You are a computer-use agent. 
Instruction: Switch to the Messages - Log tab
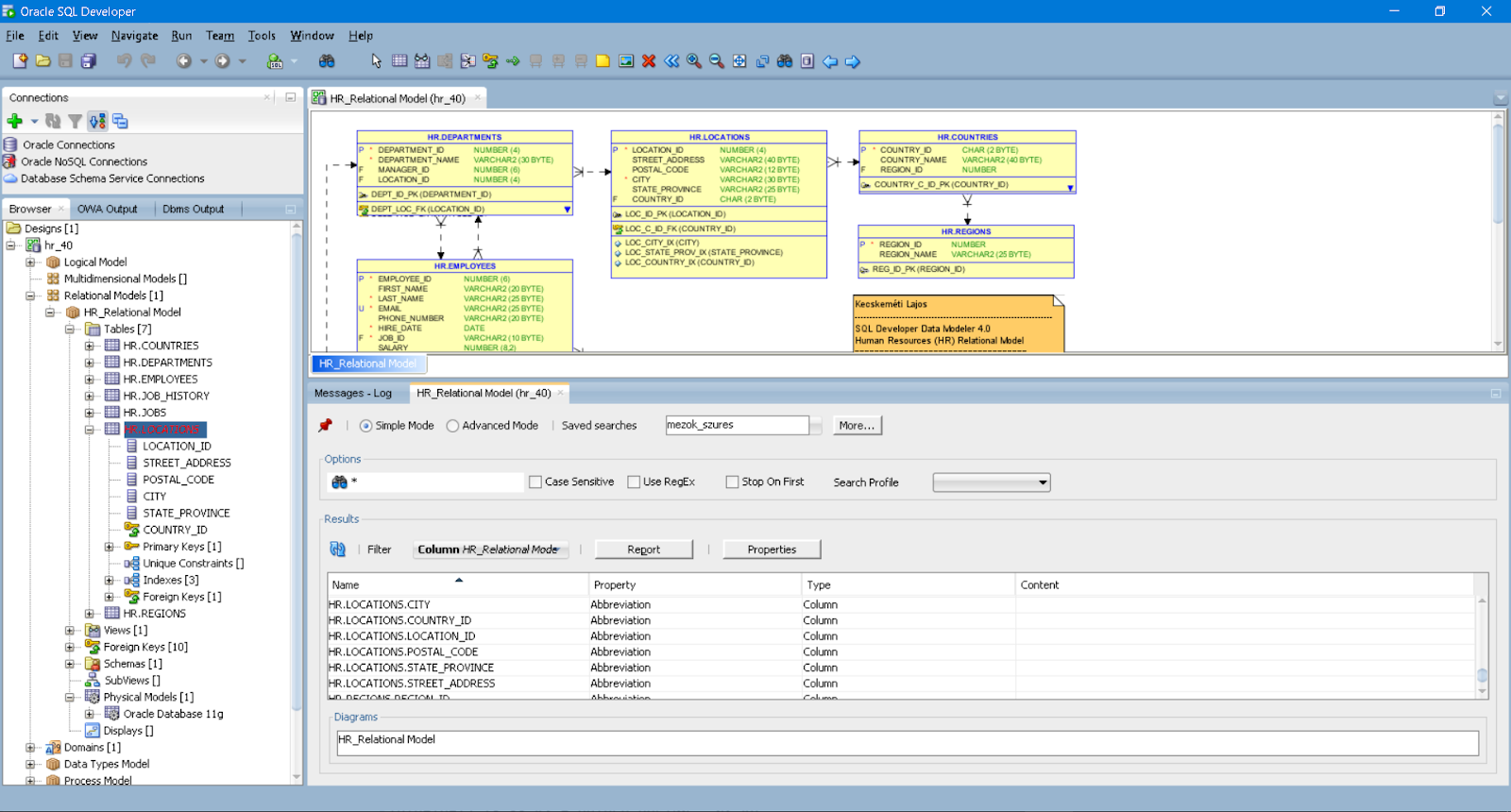coord(353,393)
